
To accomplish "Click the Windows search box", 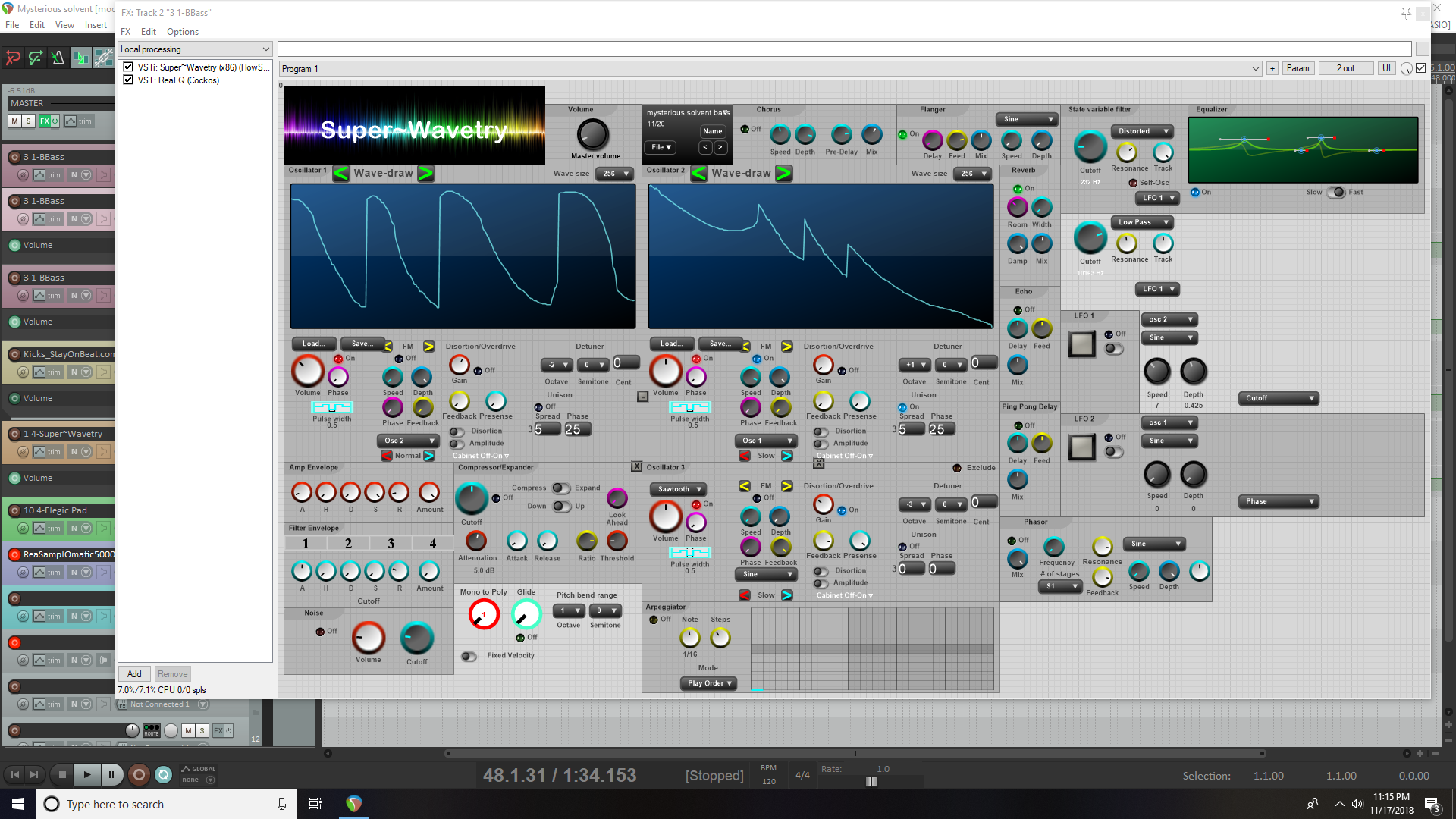I will pos(167,804).
